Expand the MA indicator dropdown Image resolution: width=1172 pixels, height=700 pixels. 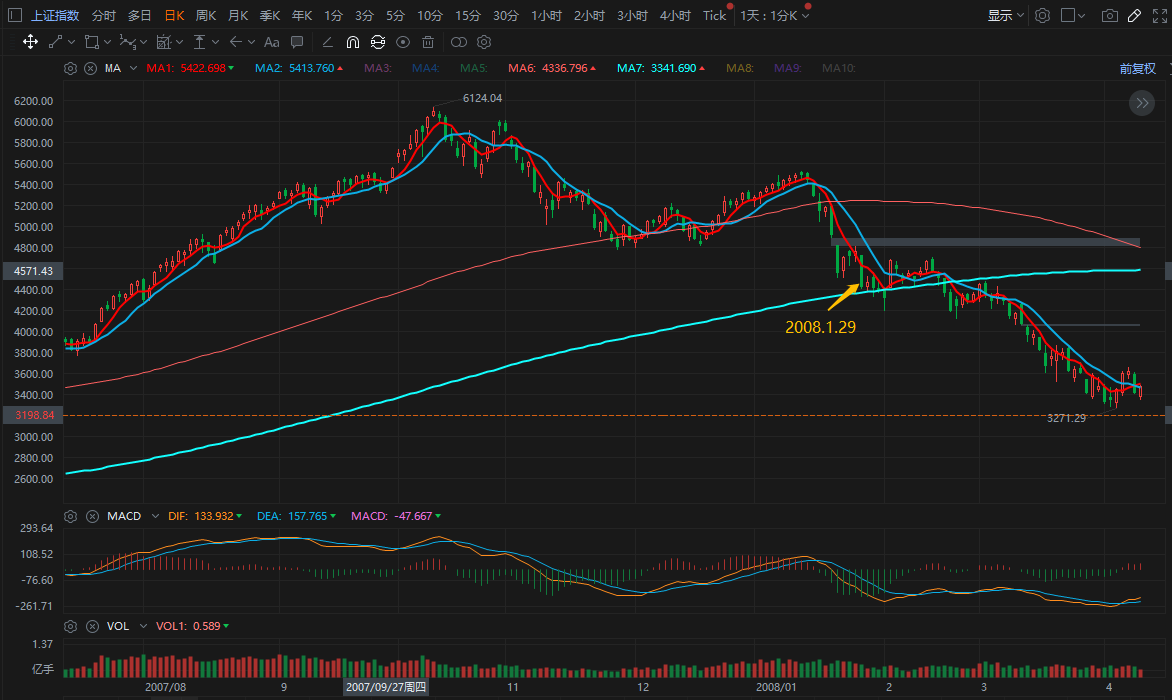pos(133,69)
